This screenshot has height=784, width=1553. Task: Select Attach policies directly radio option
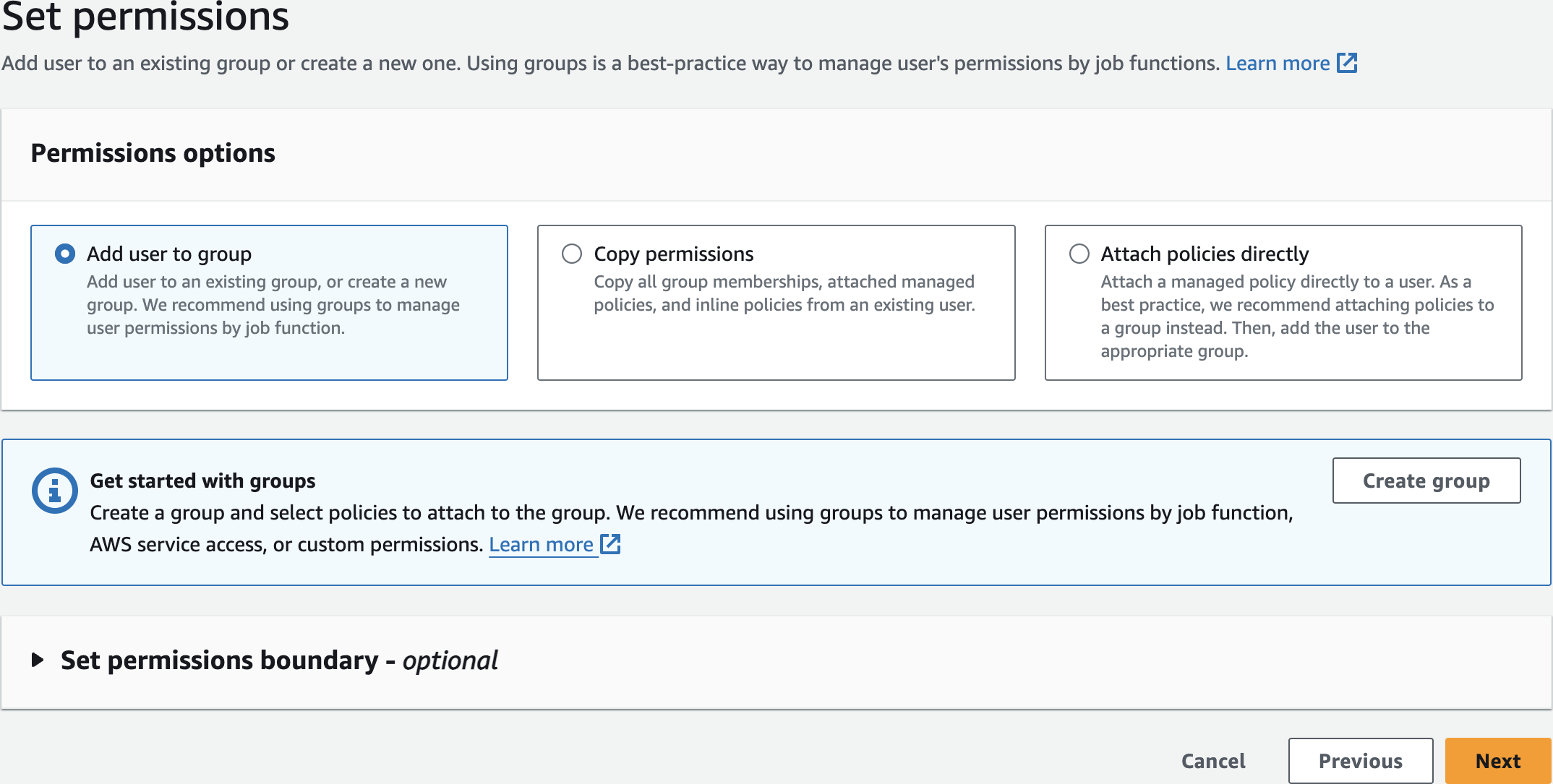pos(1079,254)
